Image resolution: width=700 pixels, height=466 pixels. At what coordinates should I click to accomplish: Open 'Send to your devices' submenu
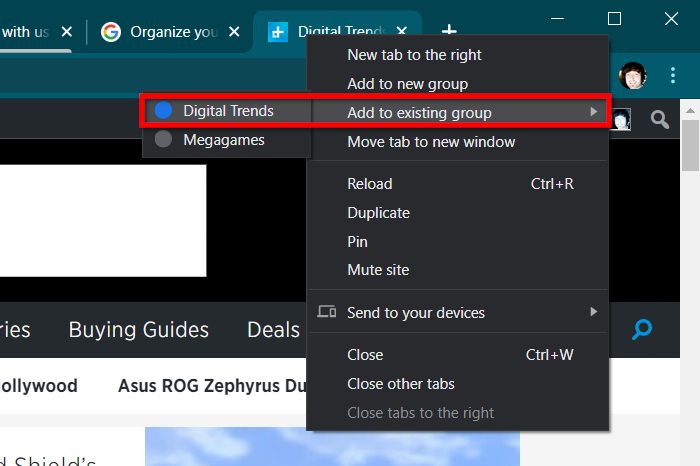point(458,312)
